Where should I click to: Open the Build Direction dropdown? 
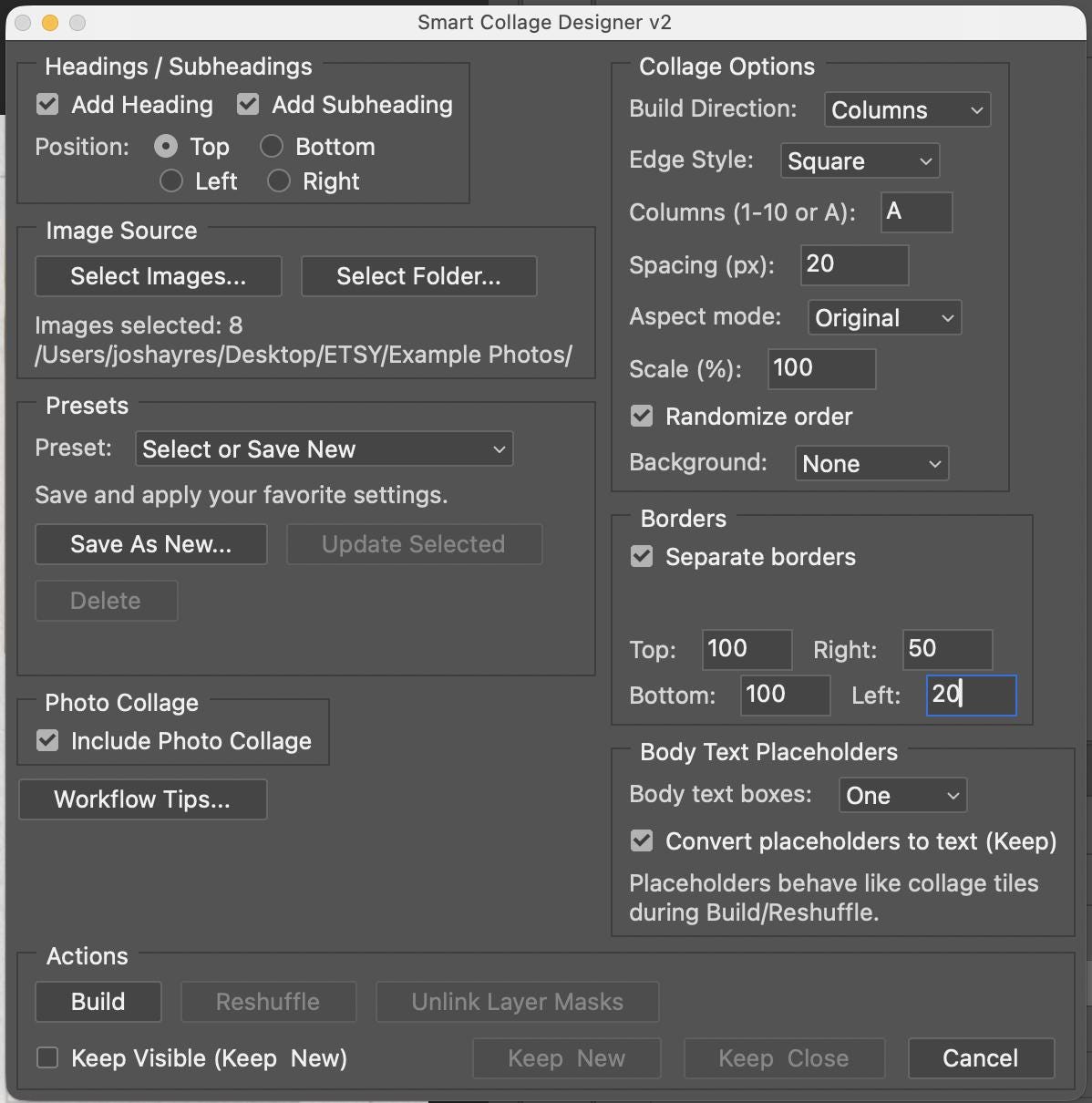[907, 109]
